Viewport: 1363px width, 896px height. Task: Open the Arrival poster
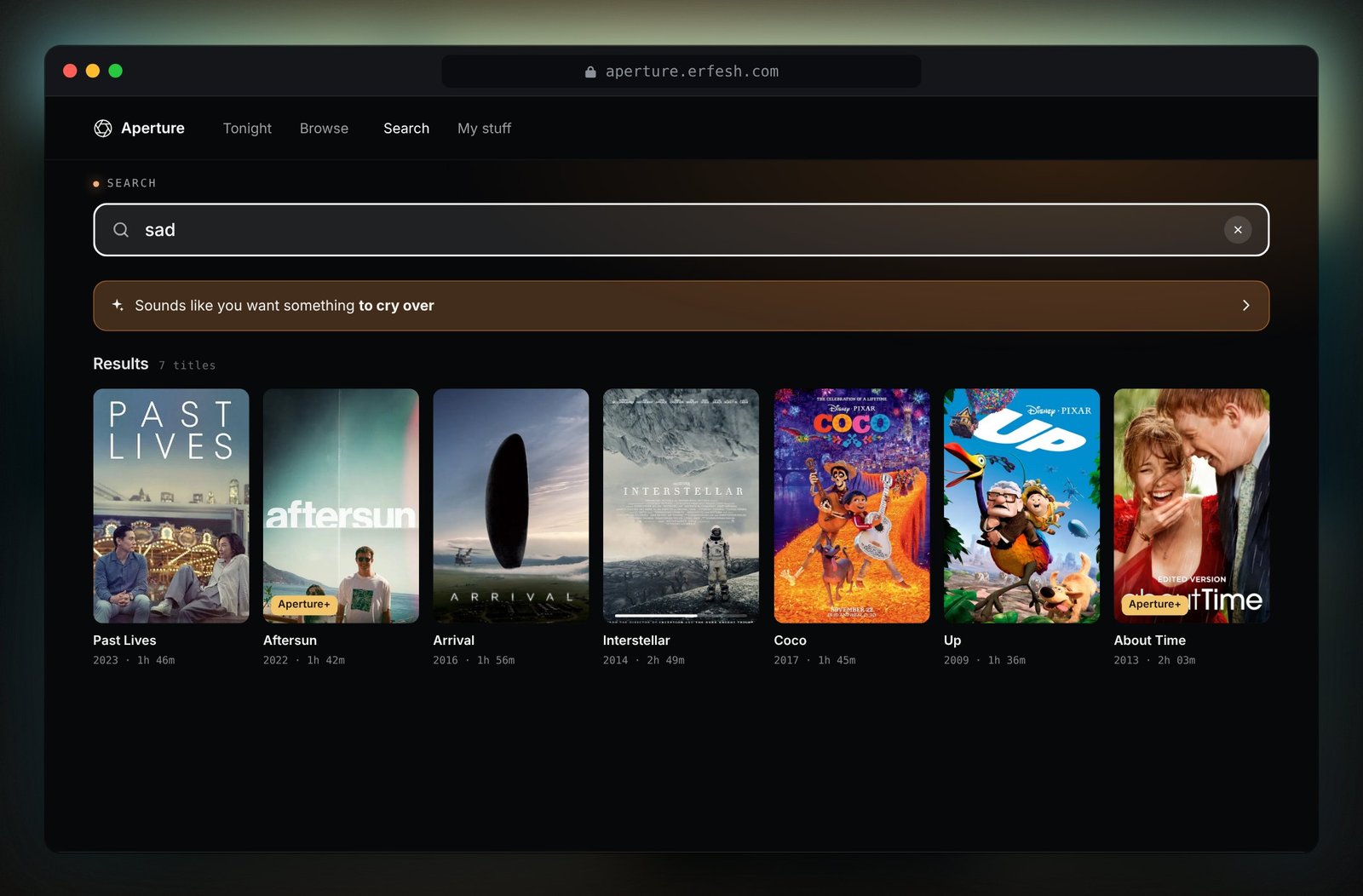tap(511, 506)
